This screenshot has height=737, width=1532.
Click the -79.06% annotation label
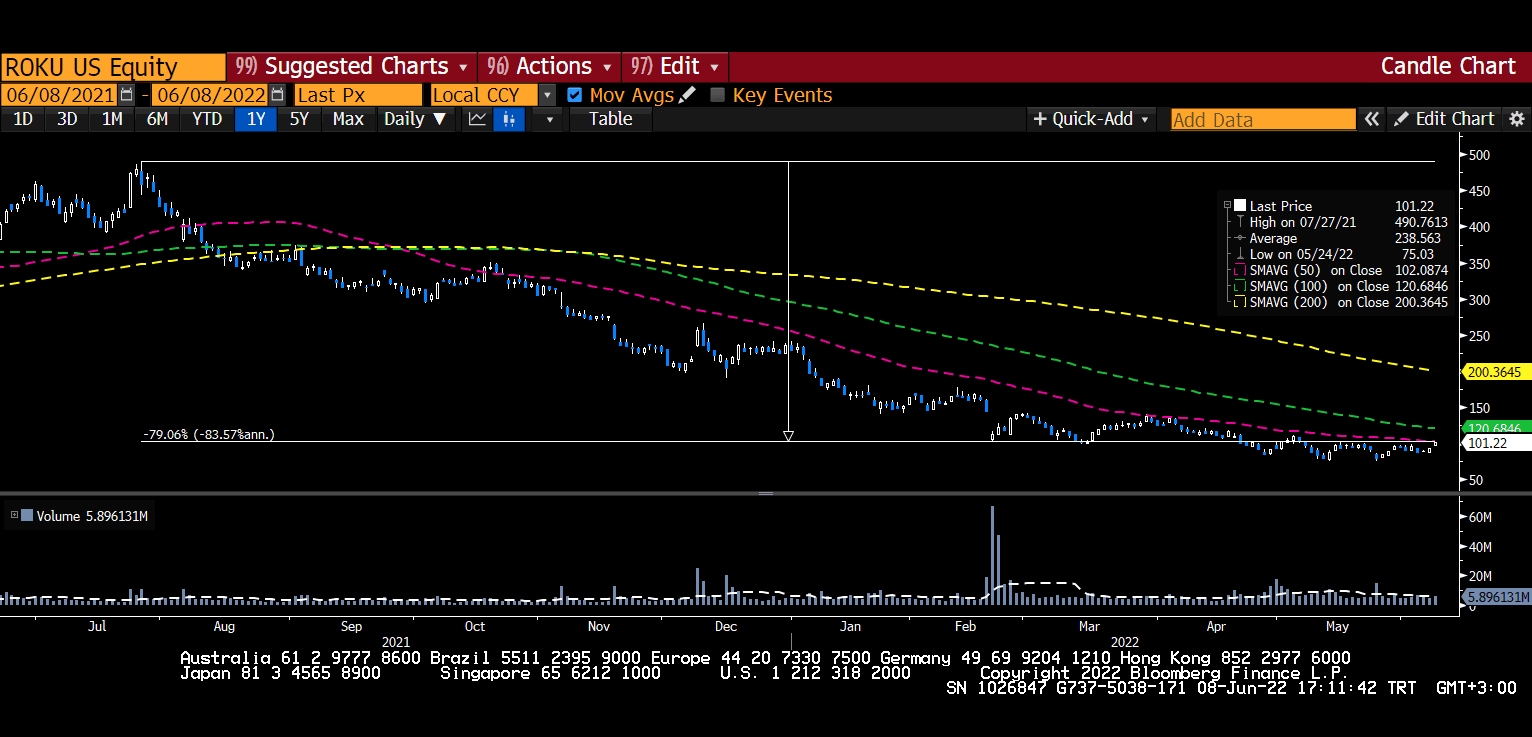tap(208, 435)
